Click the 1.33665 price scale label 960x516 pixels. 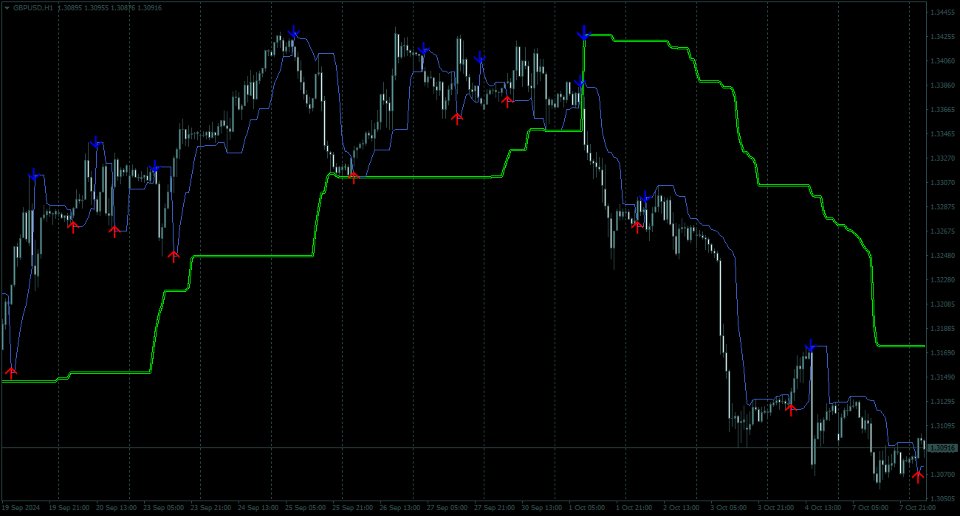coord(943,110)
